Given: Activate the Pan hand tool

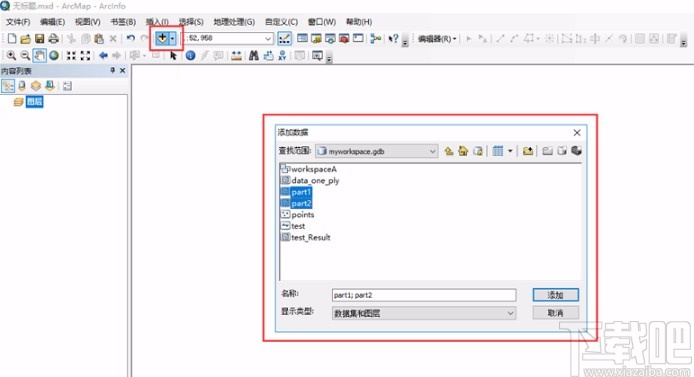Looking at the screenshot, I should point(39,56).
